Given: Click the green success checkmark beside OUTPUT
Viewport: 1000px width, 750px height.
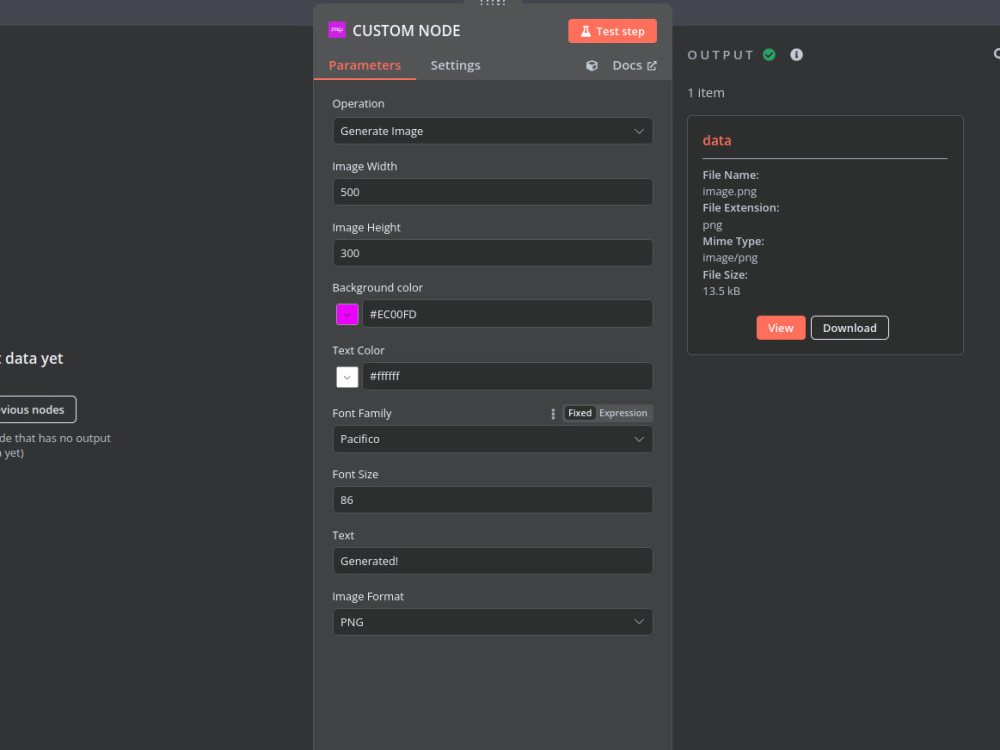Looking at the screenshot, I should pyautogui.click(x=769, y=55).
